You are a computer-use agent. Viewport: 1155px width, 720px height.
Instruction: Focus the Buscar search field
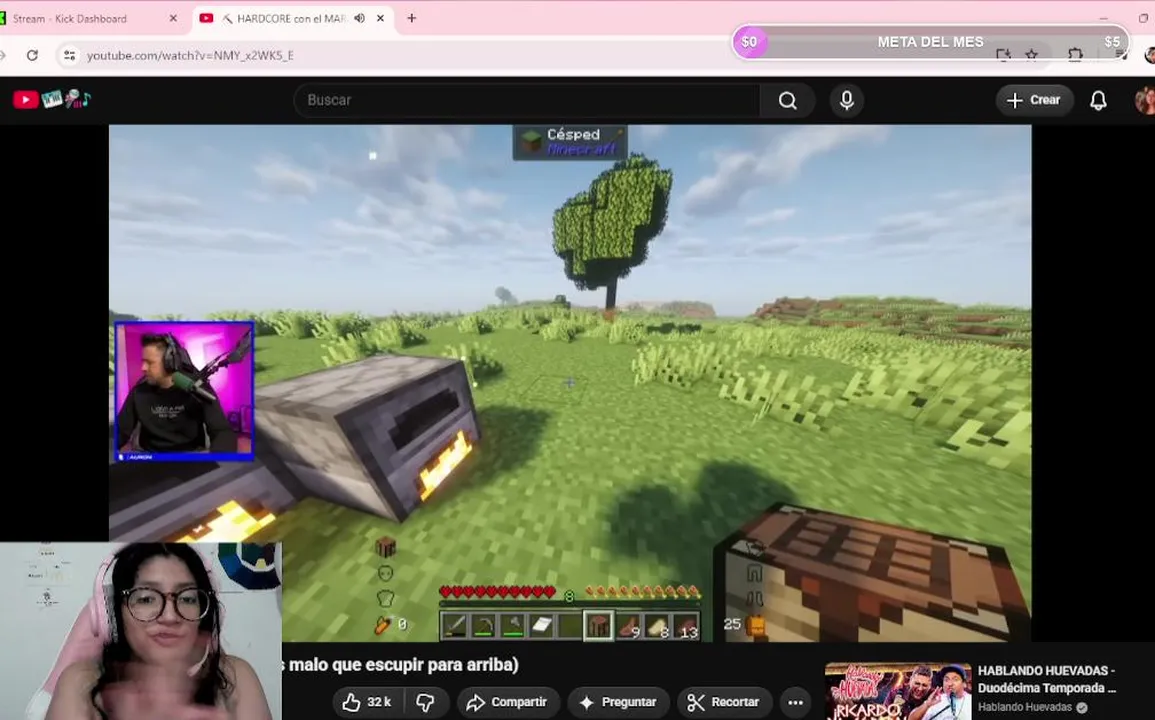pos(527,100)
